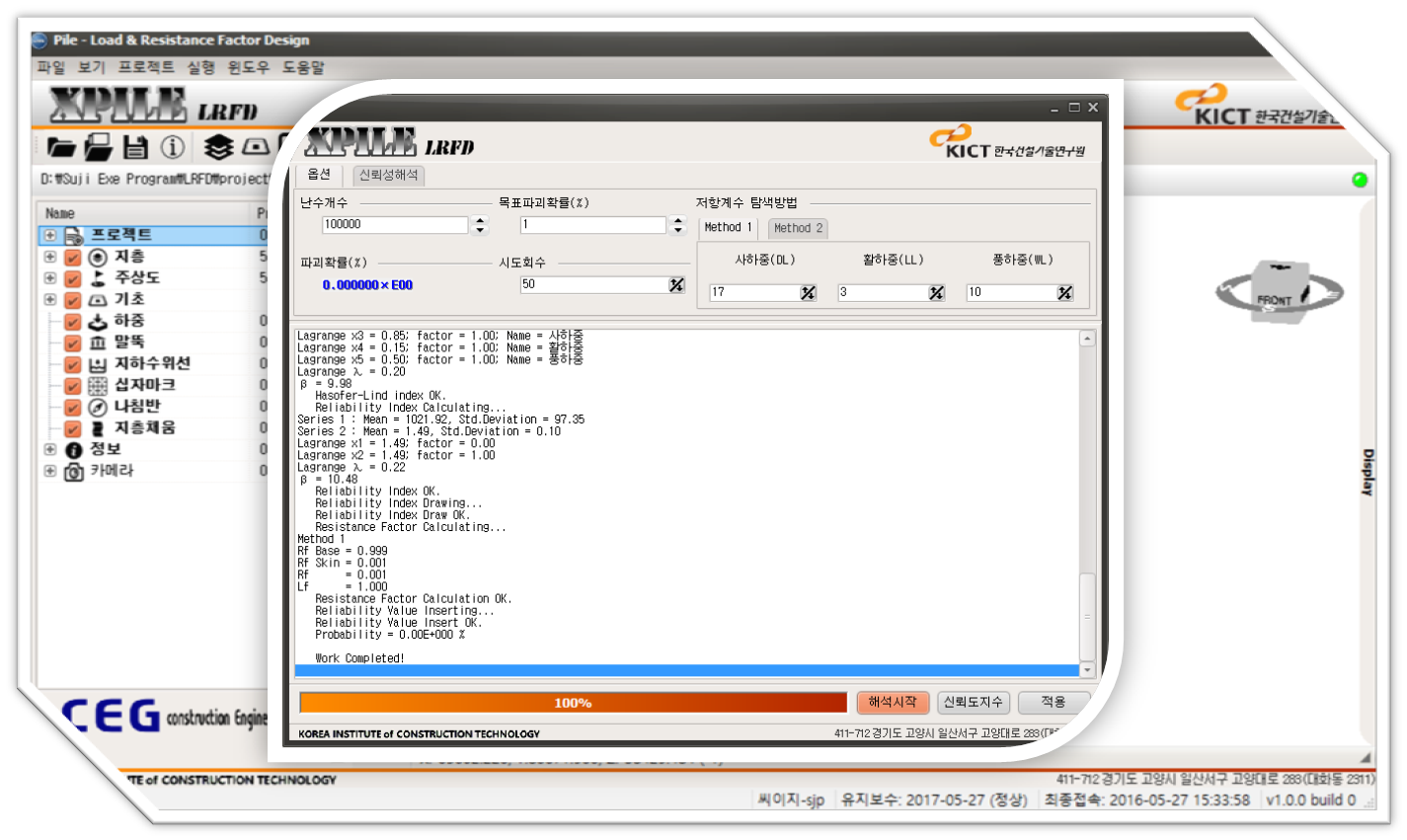This screenshot has height=840, width=1407.
Task: Open the 실행 menu
Action: (x=201, y=67)
